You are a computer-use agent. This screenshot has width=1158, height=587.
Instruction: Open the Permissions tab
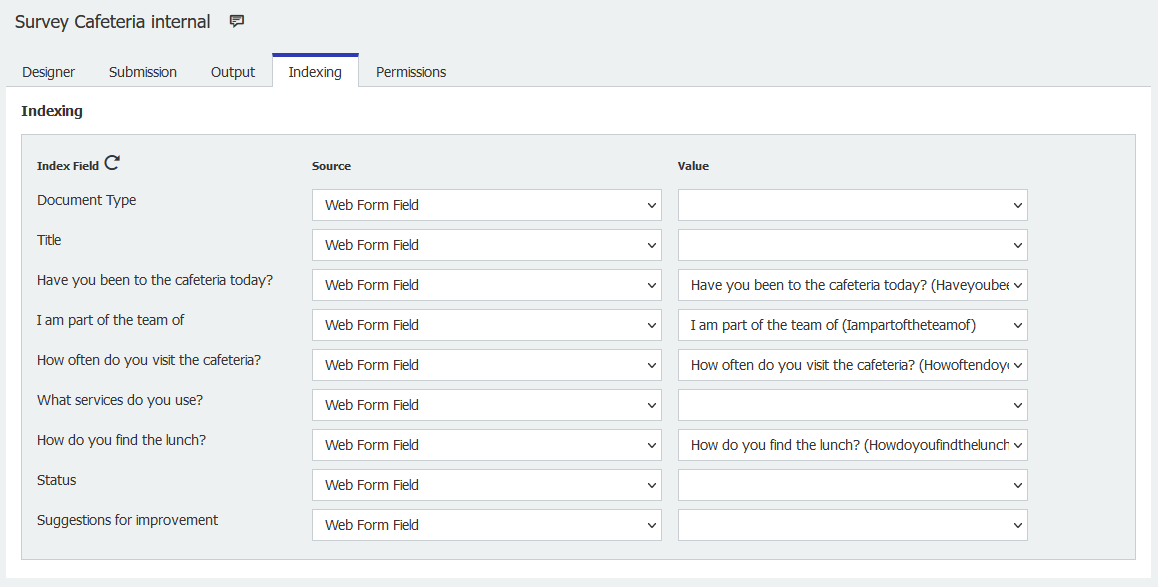coord(411,72)
